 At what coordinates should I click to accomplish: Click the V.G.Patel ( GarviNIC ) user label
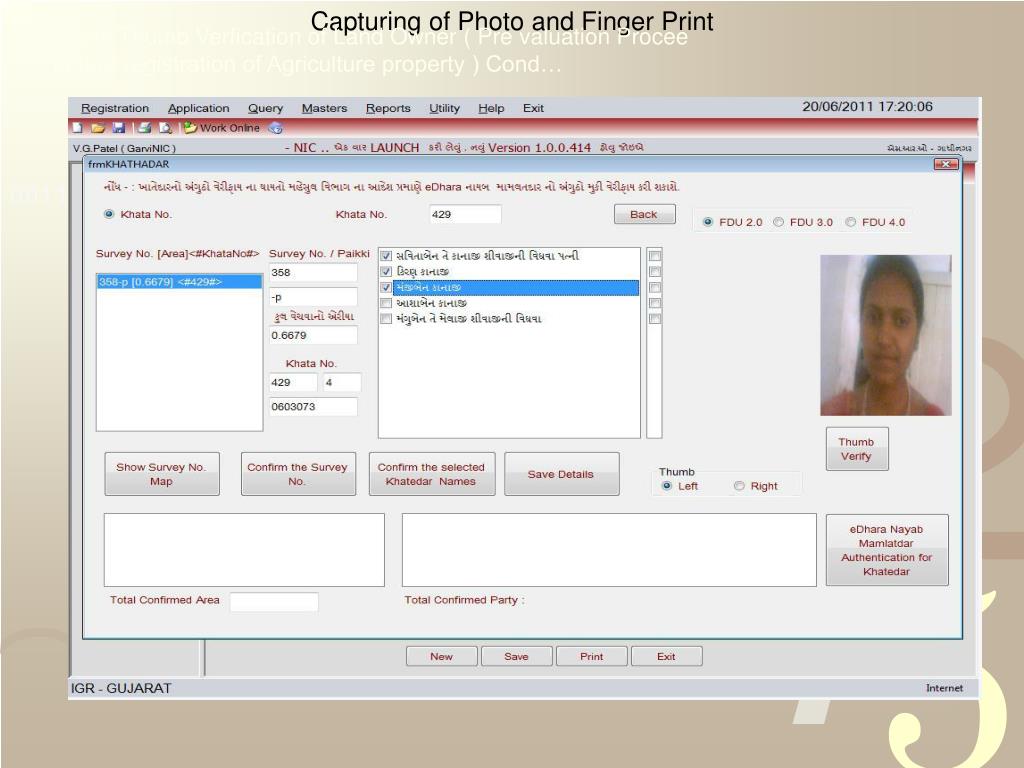124,148
